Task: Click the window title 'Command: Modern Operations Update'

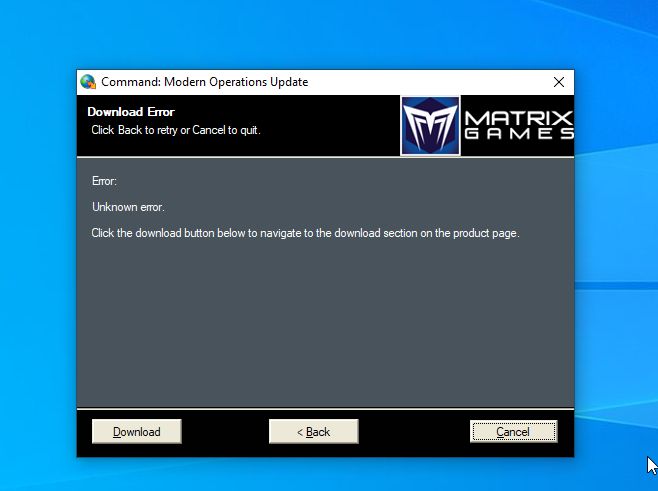Action: point(204,82)
